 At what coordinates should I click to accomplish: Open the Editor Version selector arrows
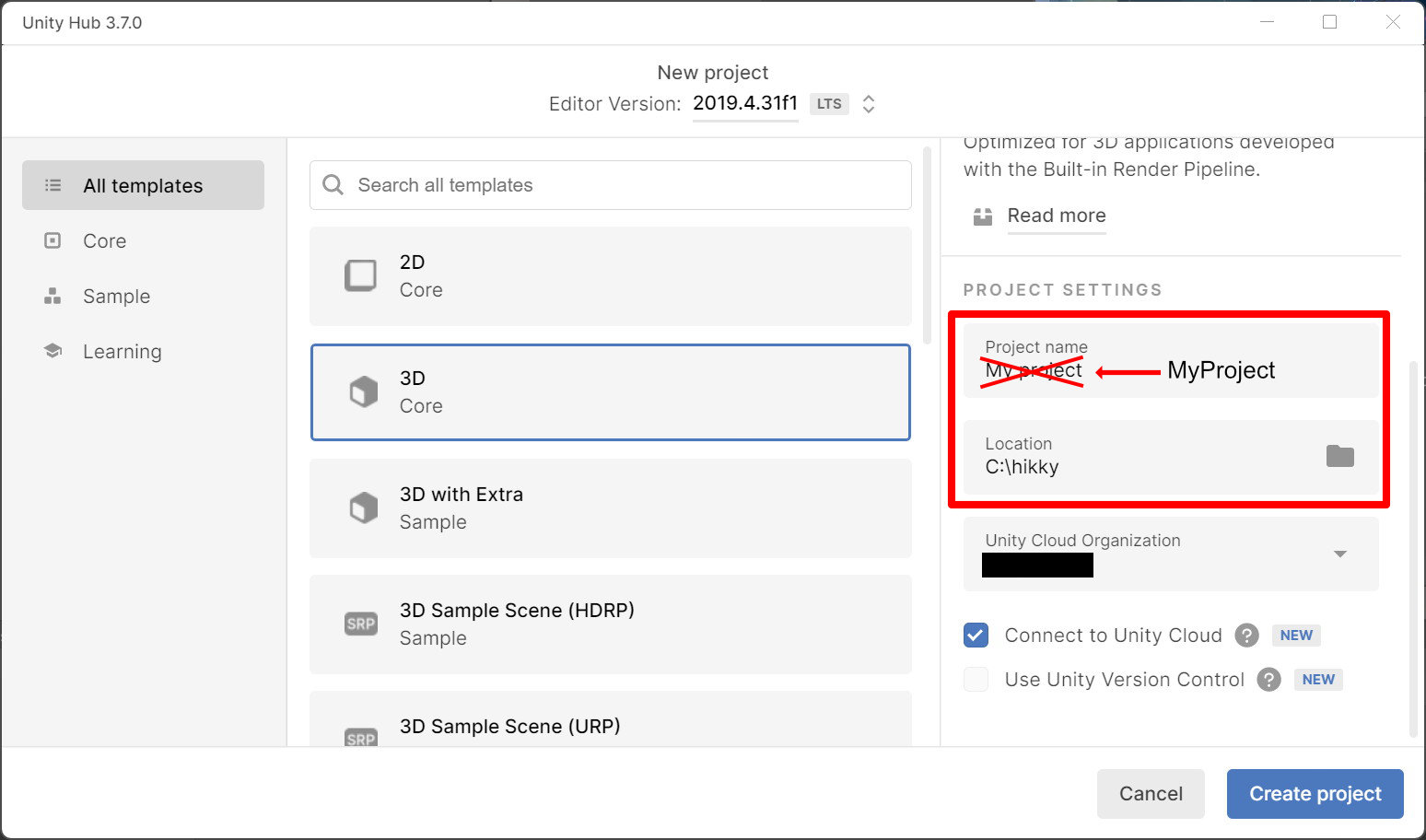[x=868, y=104]
